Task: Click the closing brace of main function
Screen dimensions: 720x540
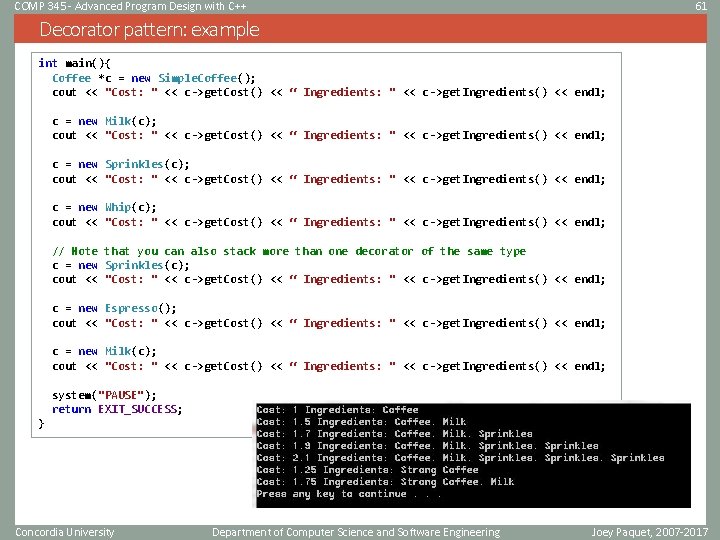Action: click(x=41, y=423)
